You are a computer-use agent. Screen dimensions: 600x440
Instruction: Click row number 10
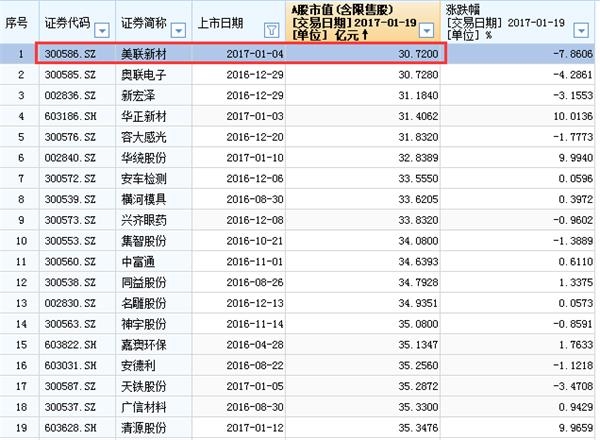pyautogui.click(x=21, y=241)
